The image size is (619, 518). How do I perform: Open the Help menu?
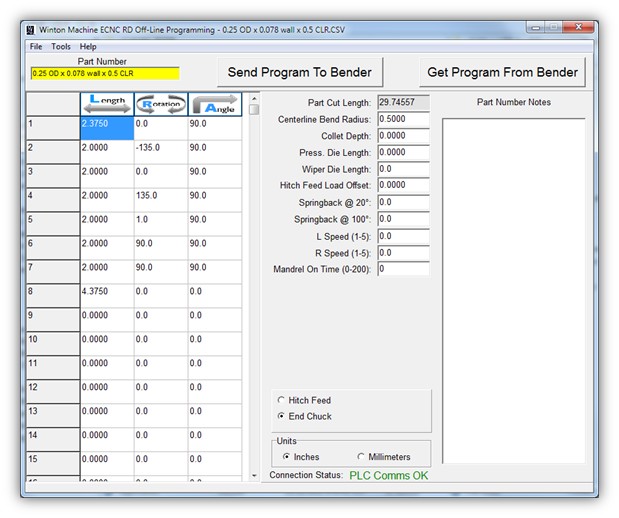tap(88, 47)
